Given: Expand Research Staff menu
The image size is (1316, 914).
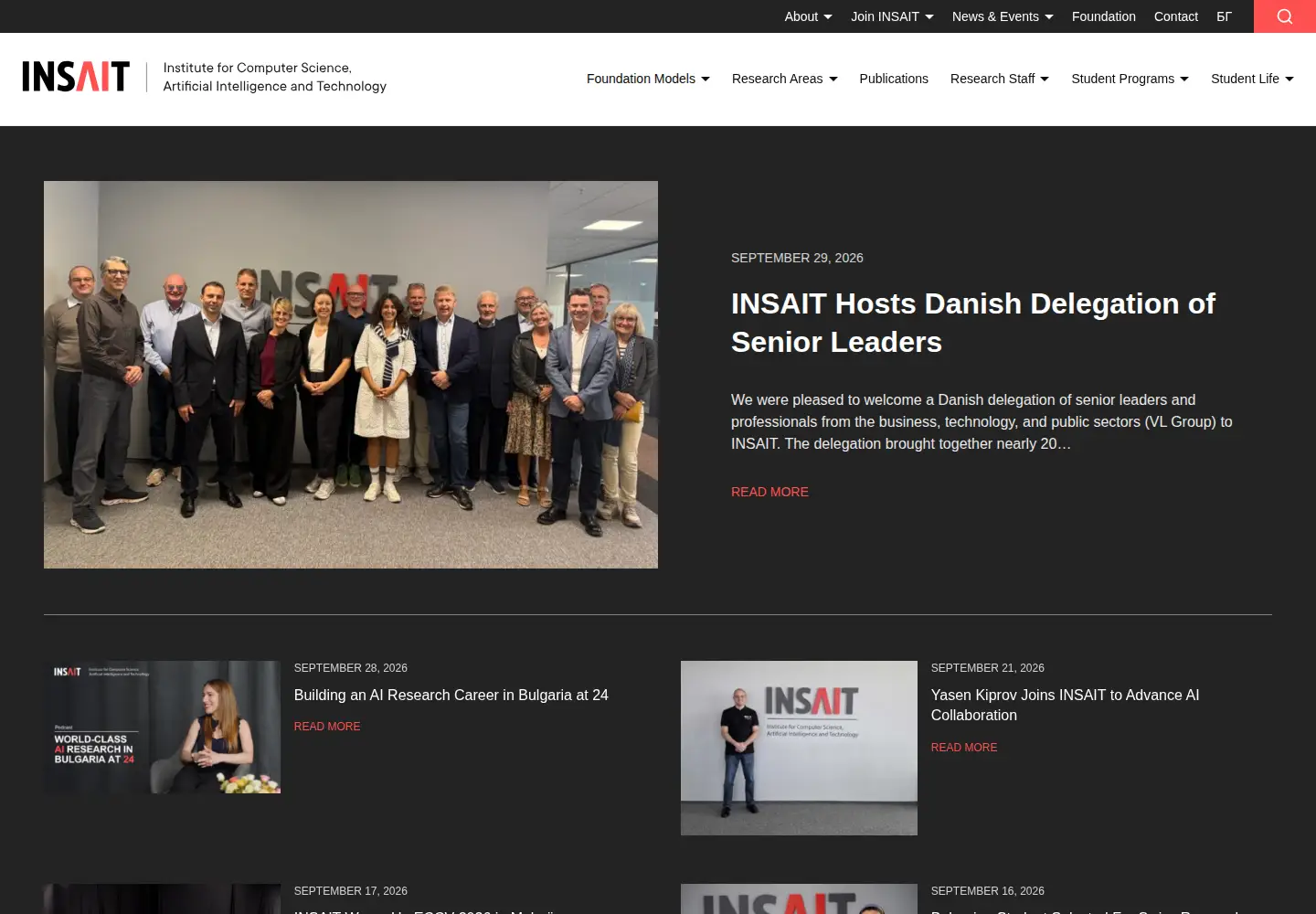Looking at the screenshot, I should tap(1000, 79).
